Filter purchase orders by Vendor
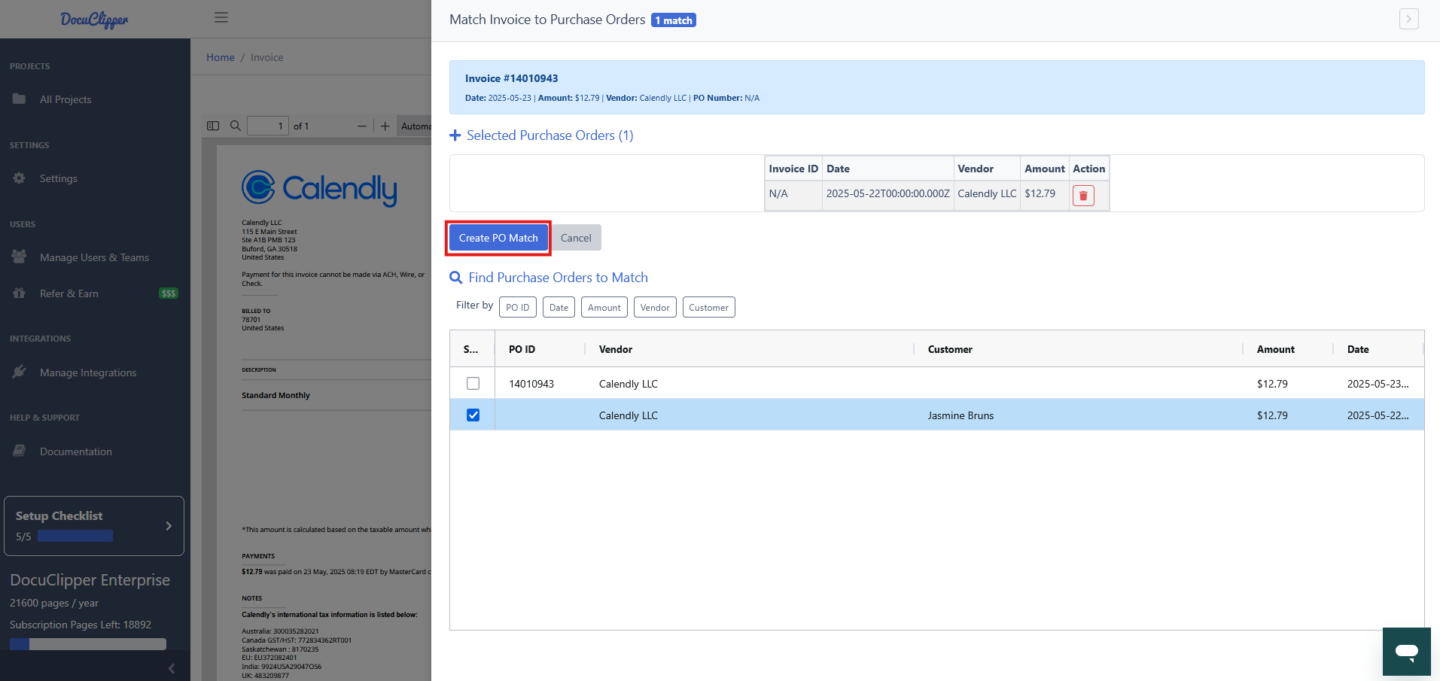This screenshot has height=681, width=1440. pos(655,307)
